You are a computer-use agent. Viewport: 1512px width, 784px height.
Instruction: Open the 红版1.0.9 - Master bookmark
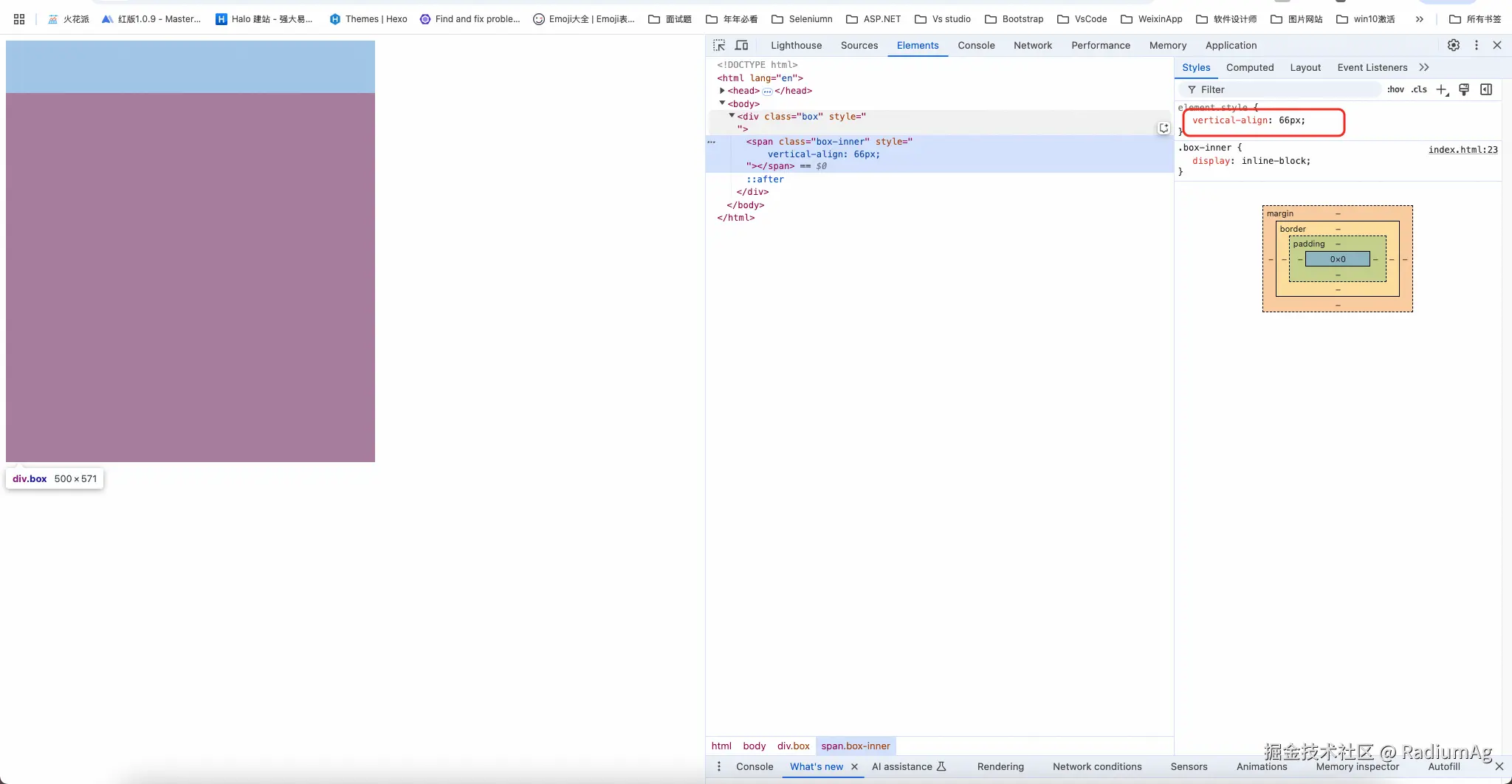tap(151, 19)
